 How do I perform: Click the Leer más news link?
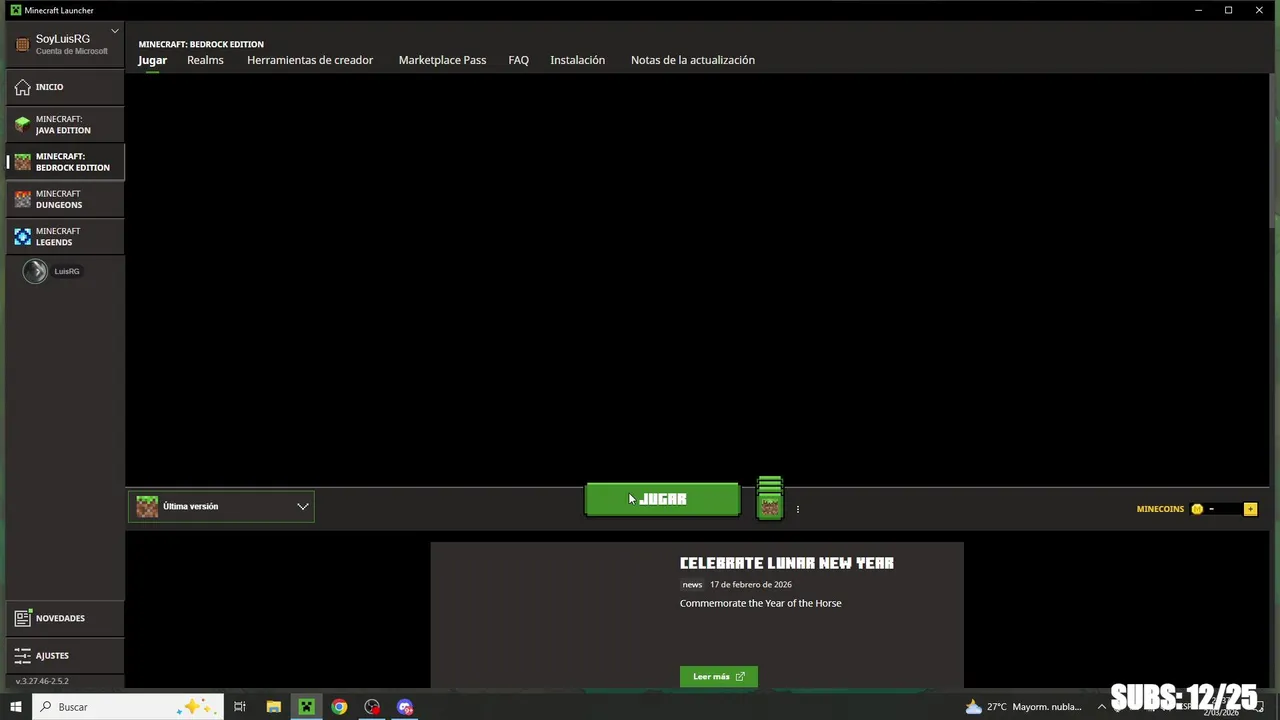(719, 677)
